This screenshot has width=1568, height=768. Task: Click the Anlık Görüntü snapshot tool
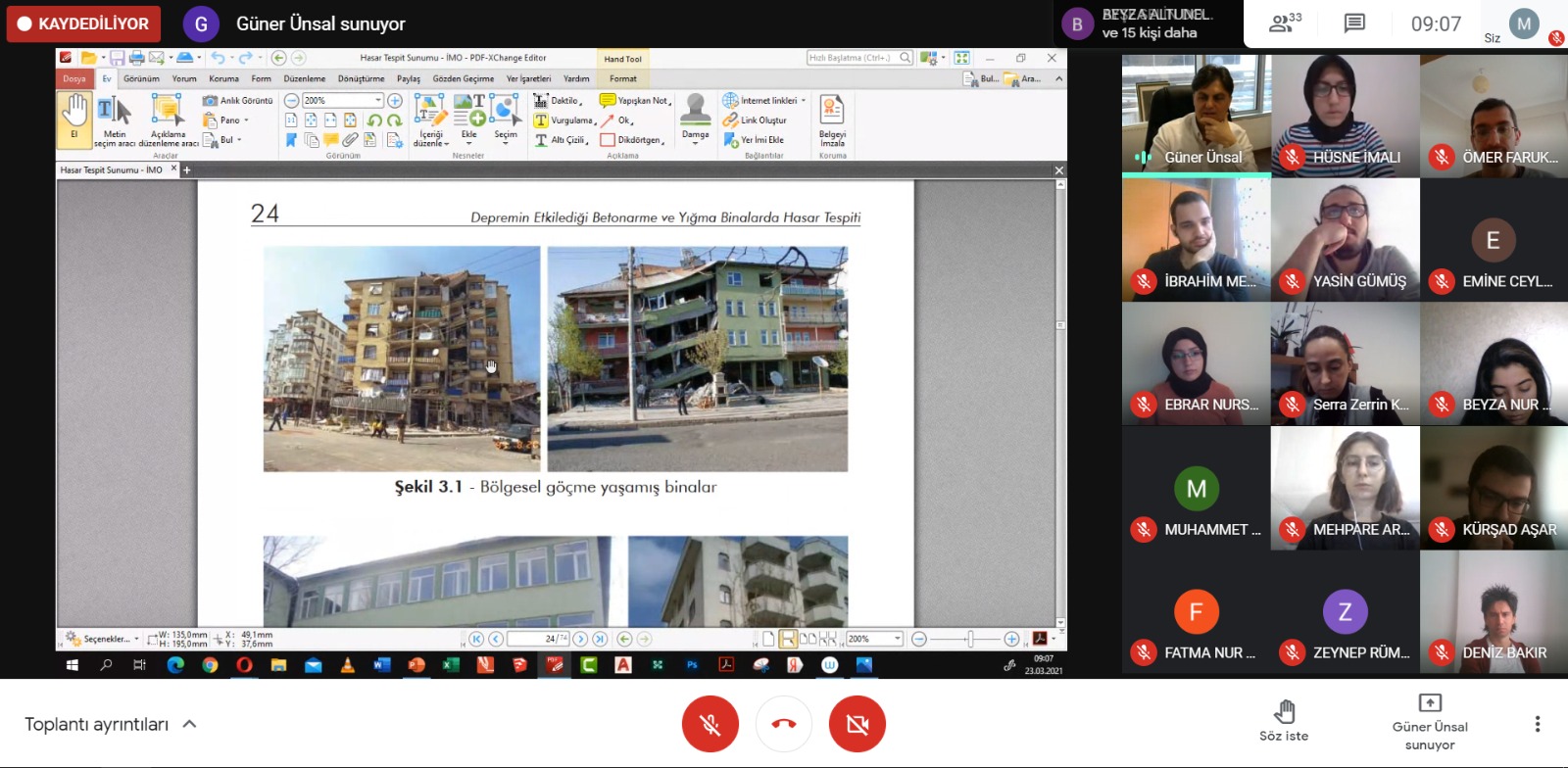coord(238,100)
